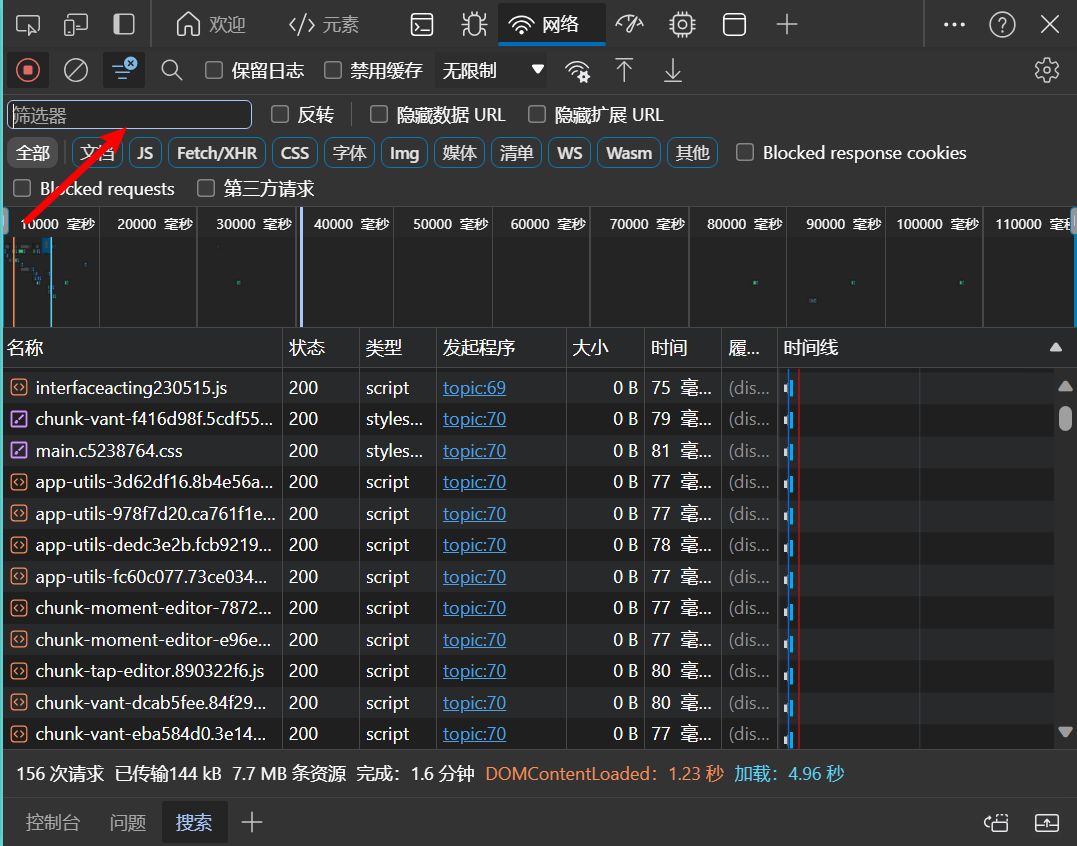This screenshot has width=1077, height=846.
Task: Open the three-dot customize menu
Action: 954,25
